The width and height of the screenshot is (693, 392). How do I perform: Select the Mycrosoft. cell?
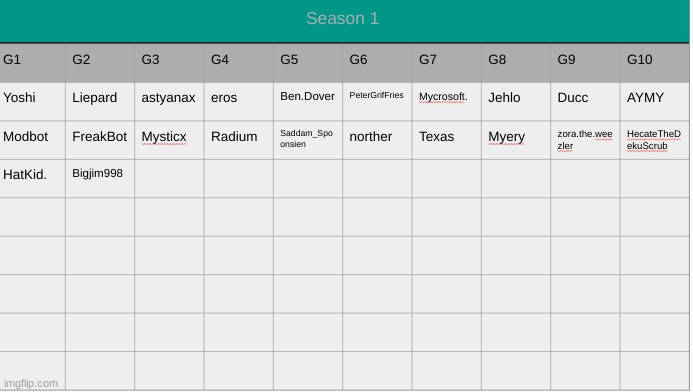447,102
